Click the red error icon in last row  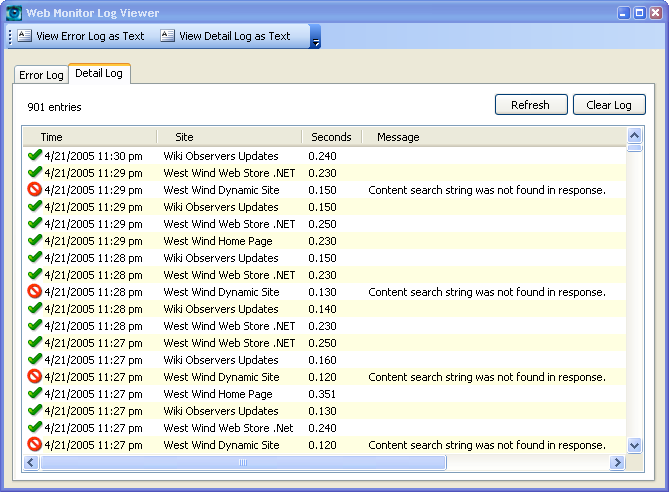35,445
